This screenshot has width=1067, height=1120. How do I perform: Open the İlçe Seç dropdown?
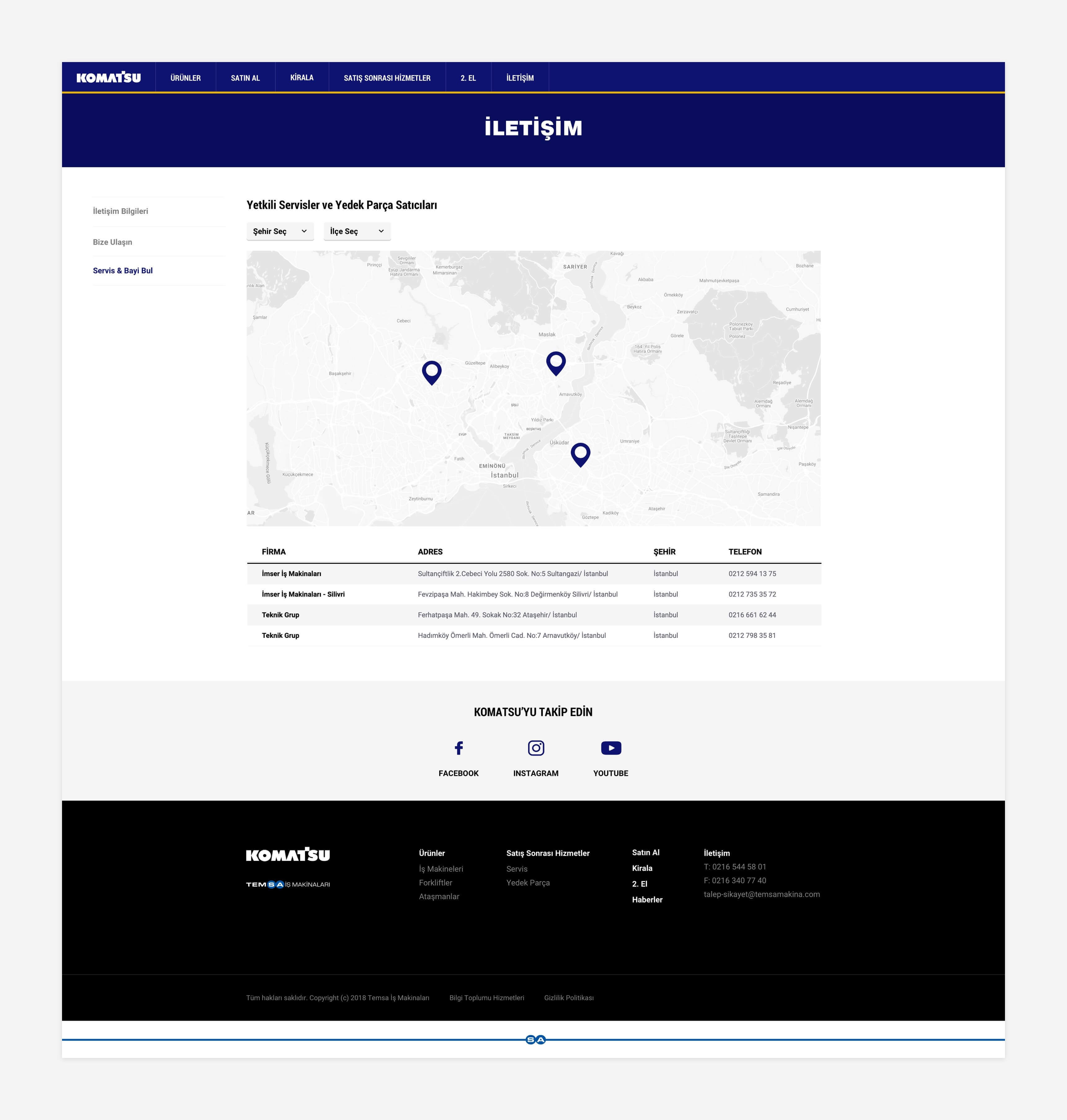click(x=357, y=231)
